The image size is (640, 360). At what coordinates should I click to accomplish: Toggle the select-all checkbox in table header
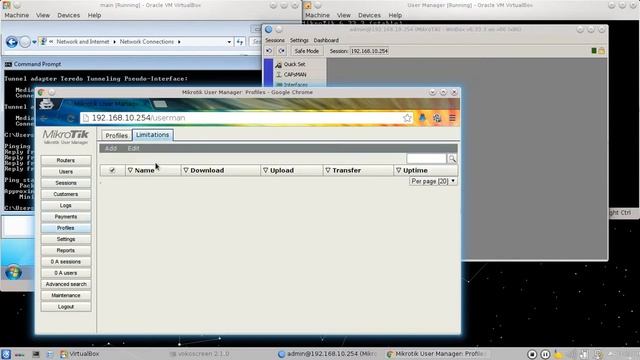[x=112, y=170]
